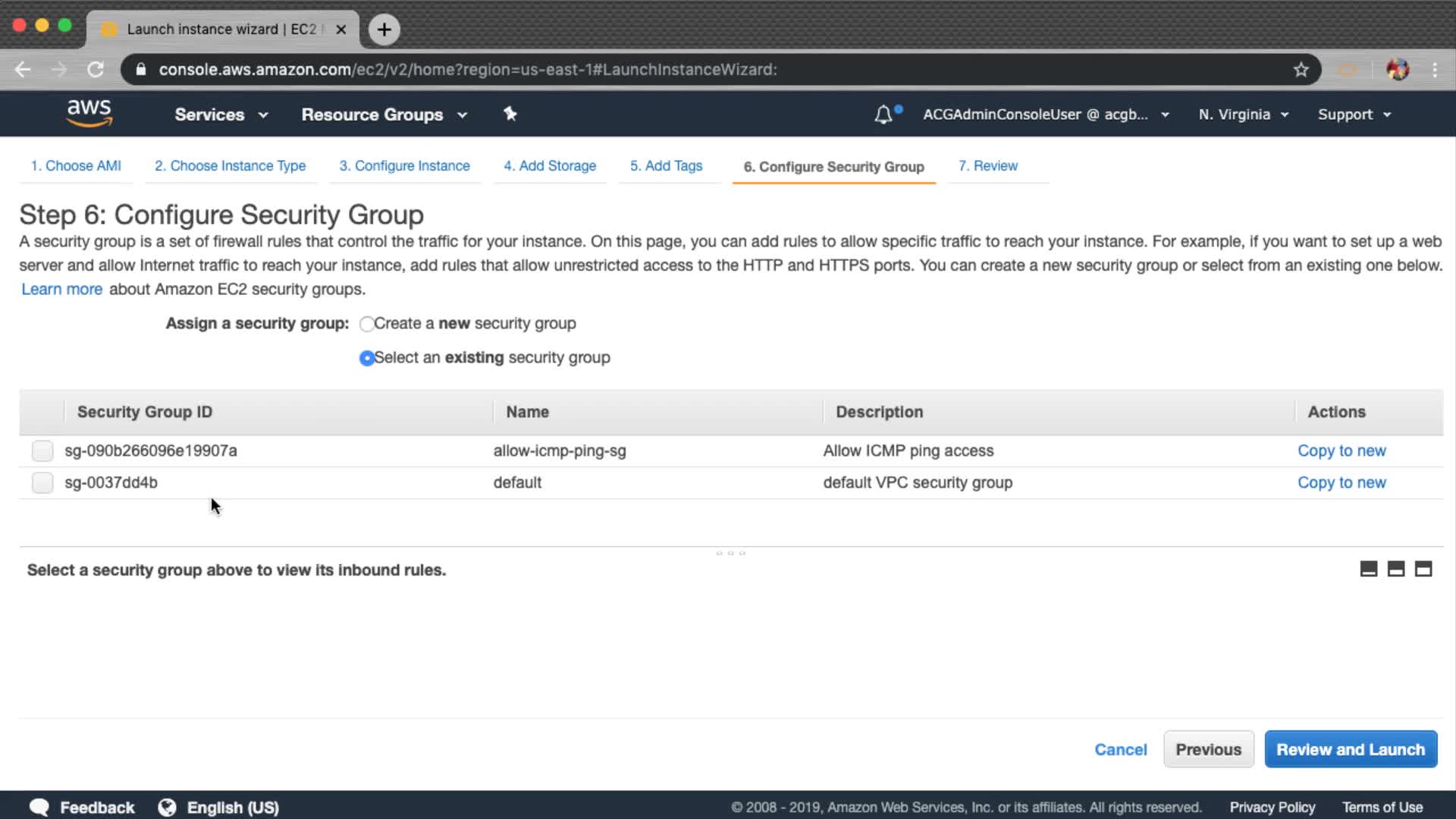Expand the Support menu
Image resolution: width=1456 pixels, height=819 pixels.
coord(1354,115)
